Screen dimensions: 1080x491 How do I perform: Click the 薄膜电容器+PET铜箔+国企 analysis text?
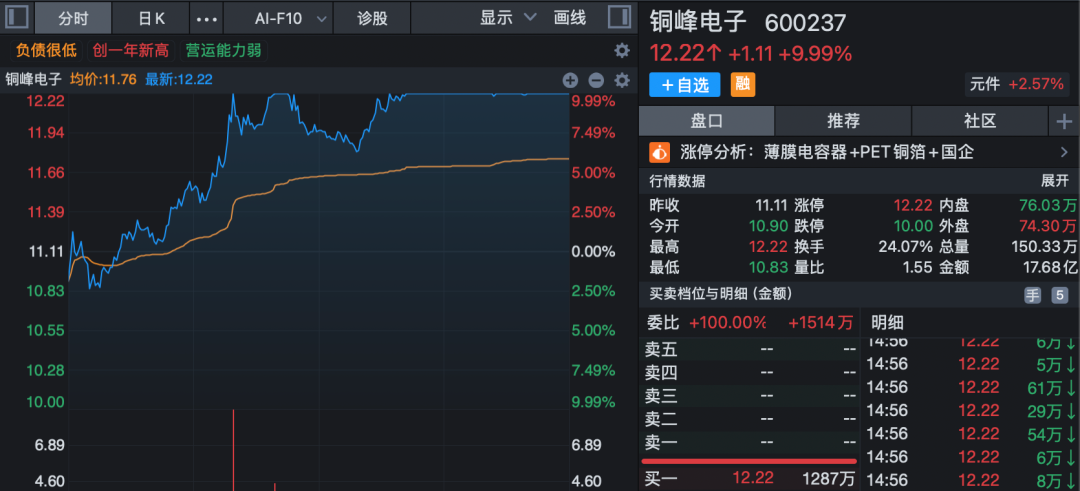(x=868, y=152)
